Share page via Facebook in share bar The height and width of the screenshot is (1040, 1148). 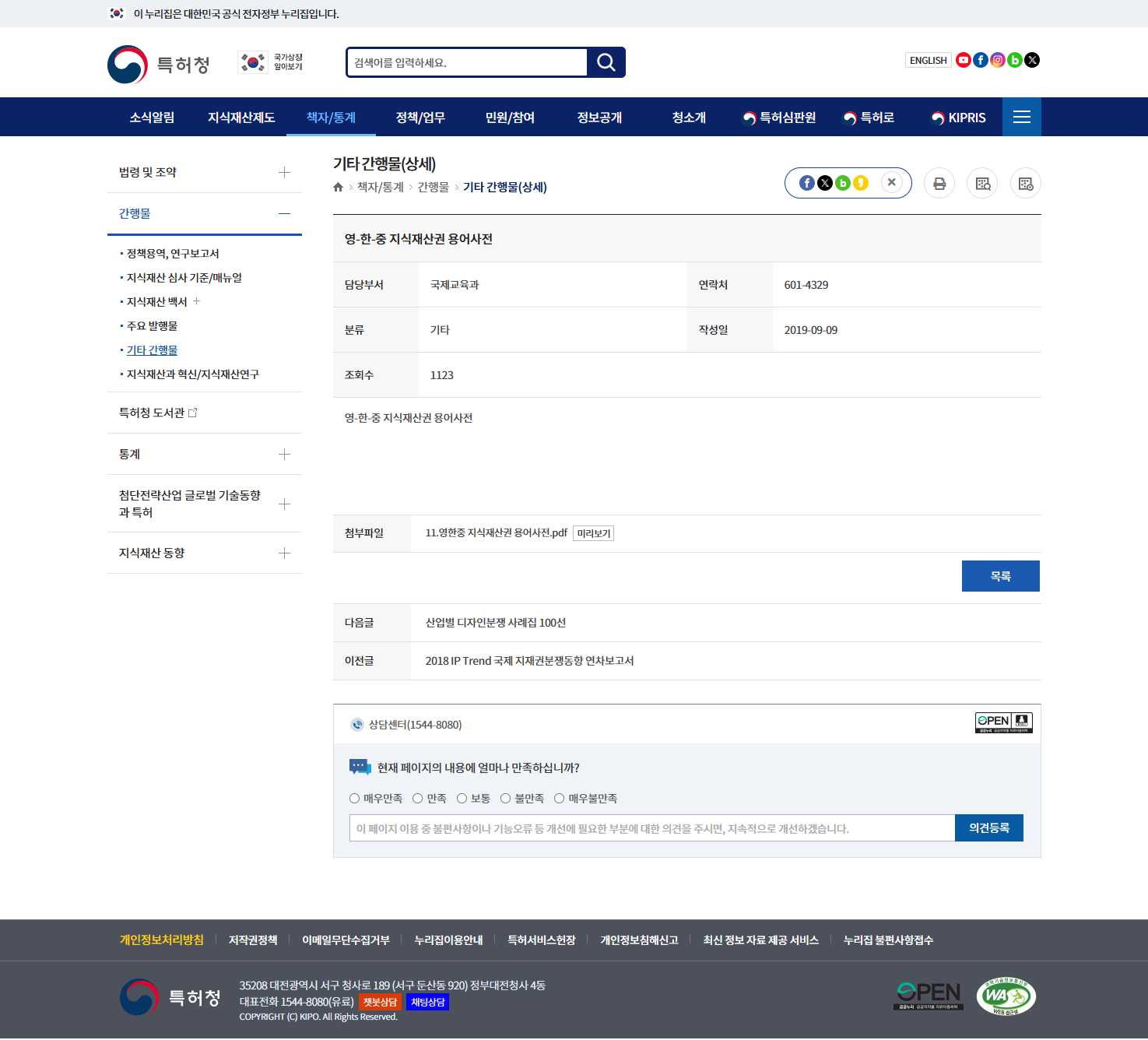[x=807, y=183]
